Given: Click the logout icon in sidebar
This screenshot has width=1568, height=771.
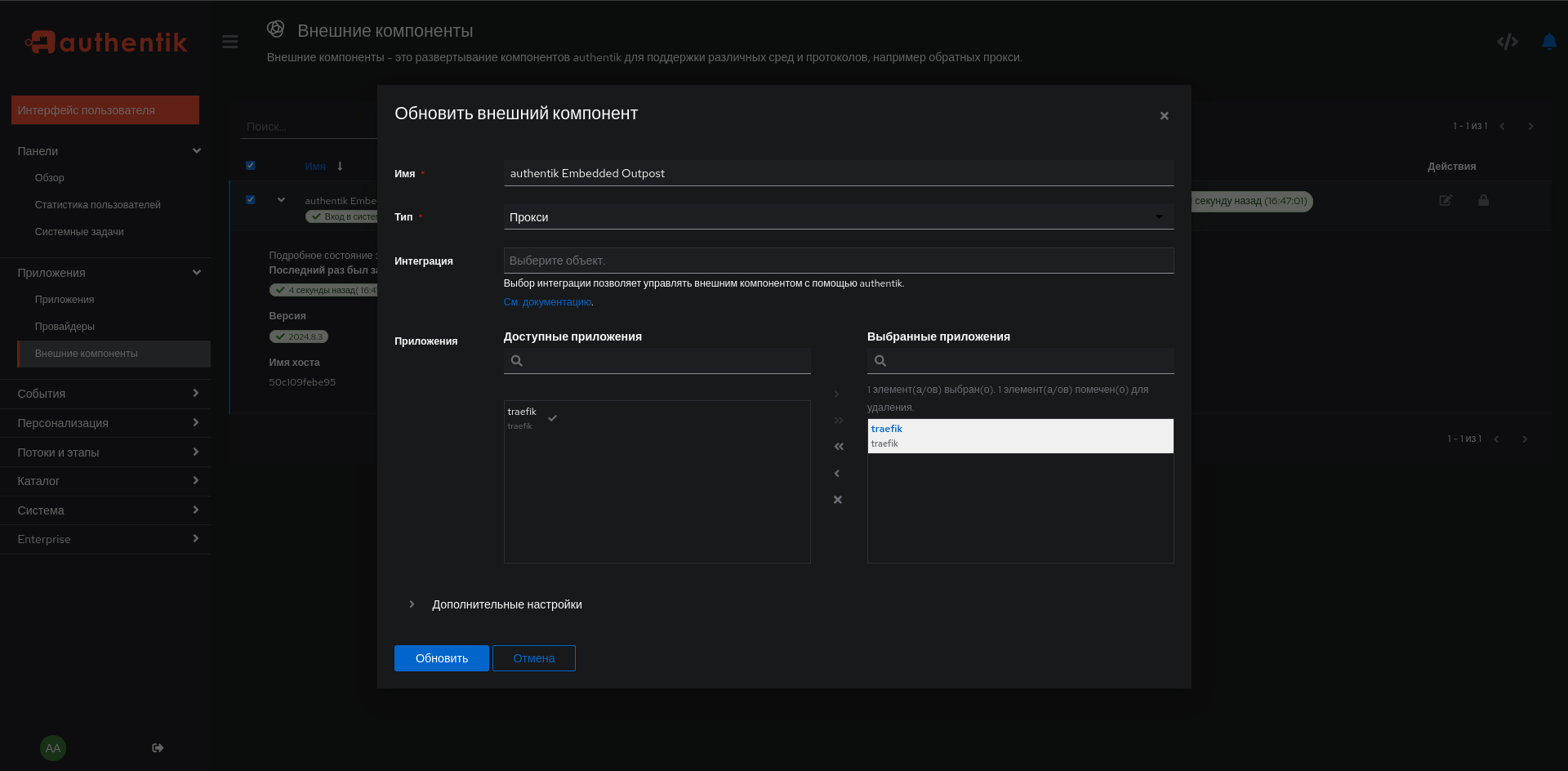Looking at the screenshot, I should point(158,748).
